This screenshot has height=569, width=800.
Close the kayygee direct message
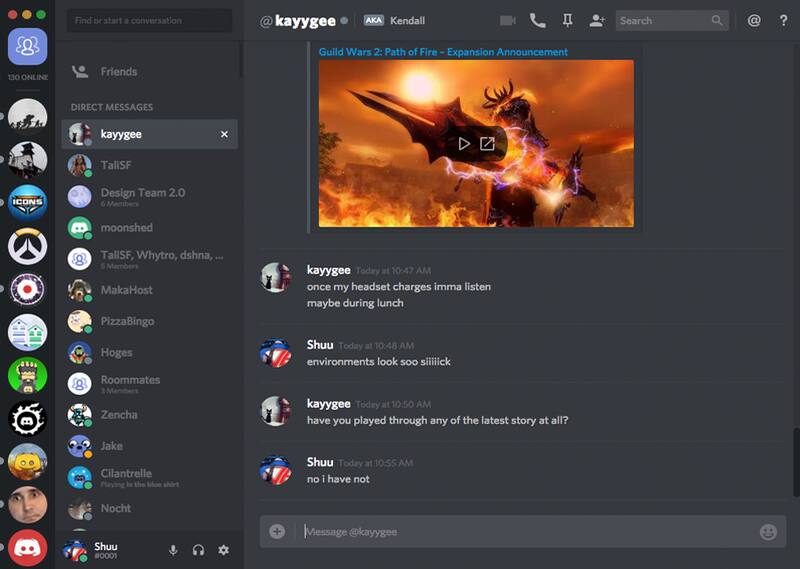[x=224, y=134]
